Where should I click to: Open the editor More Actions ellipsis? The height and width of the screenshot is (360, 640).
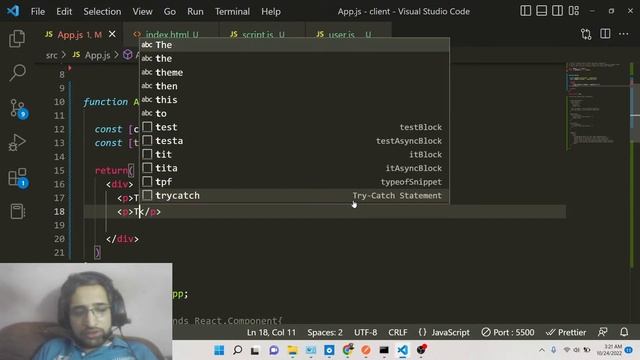(x=624, y=34)
